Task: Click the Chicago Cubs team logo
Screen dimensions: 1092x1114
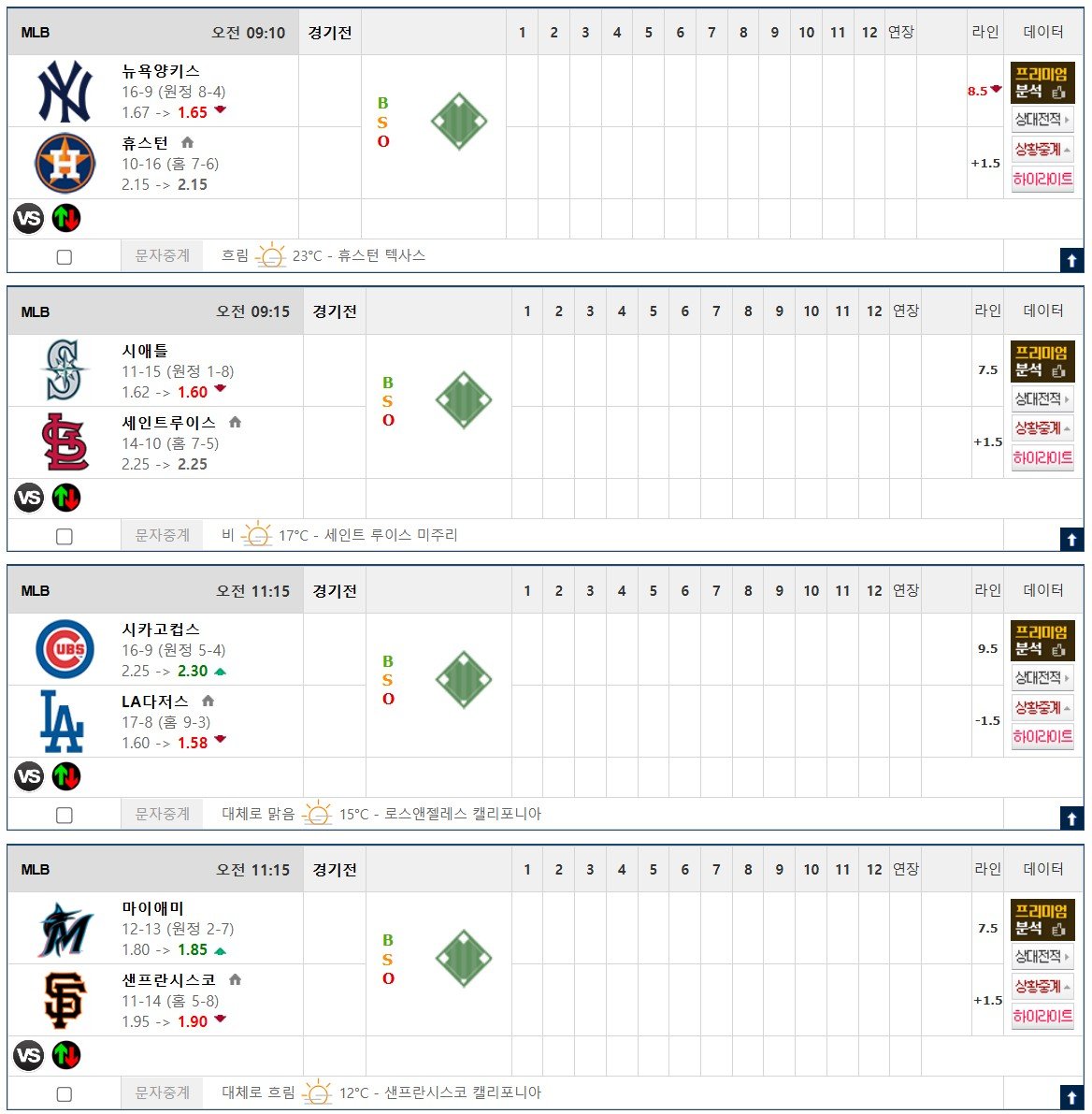Action: tap(65, 649)
